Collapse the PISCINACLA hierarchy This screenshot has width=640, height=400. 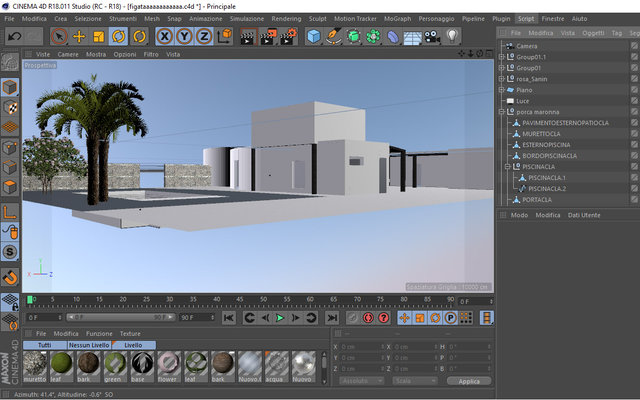507,167
